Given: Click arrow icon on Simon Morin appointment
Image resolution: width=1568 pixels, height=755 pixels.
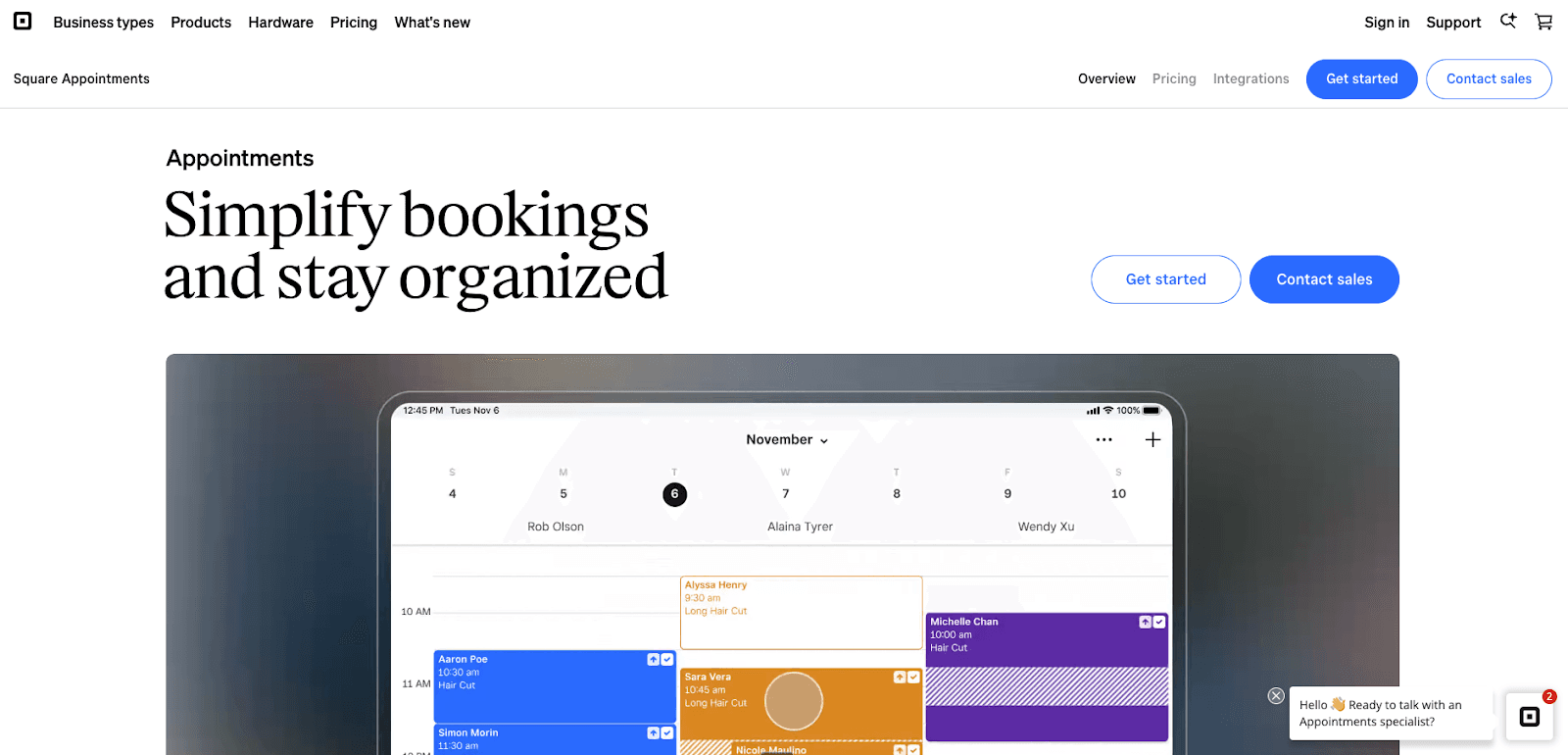Looking at the screenshot, I should click(x=653, y=733).
